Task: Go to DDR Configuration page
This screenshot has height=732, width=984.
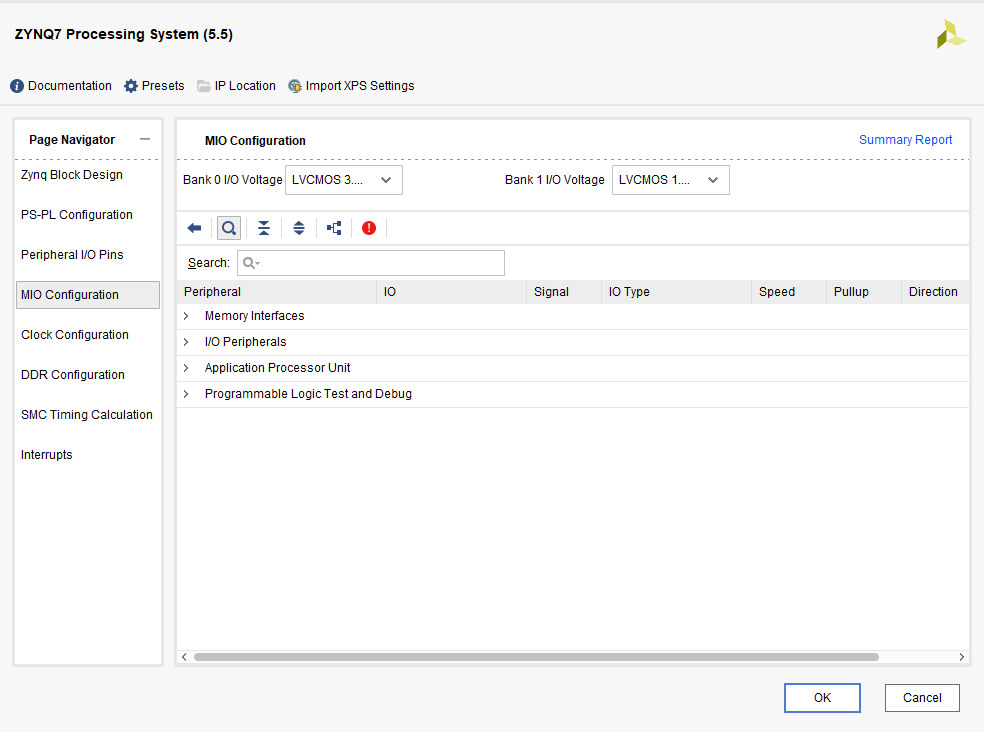Action: pyautogui.click(x=73, y=375)
